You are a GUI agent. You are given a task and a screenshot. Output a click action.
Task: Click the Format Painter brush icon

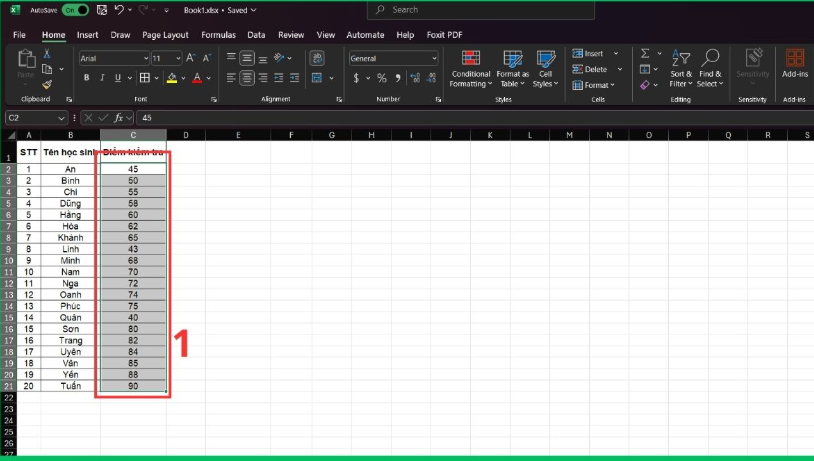point(47,84)
